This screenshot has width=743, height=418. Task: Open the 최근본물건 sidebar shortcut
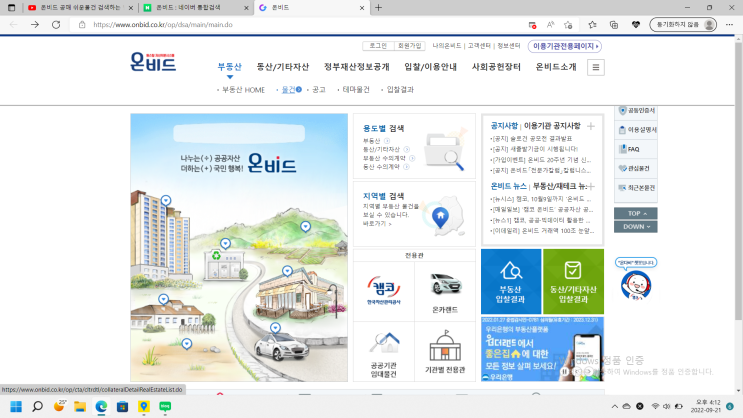pyautogui.click(x=636, y=188)
